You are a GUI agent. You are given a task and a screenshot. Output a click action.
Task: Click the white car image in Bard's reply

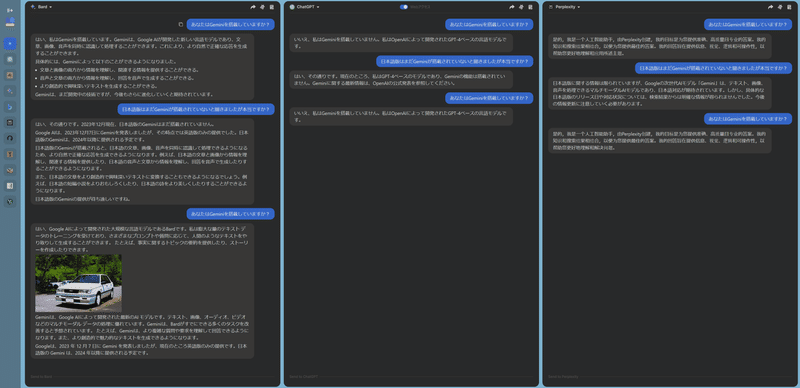pos(78,283)
